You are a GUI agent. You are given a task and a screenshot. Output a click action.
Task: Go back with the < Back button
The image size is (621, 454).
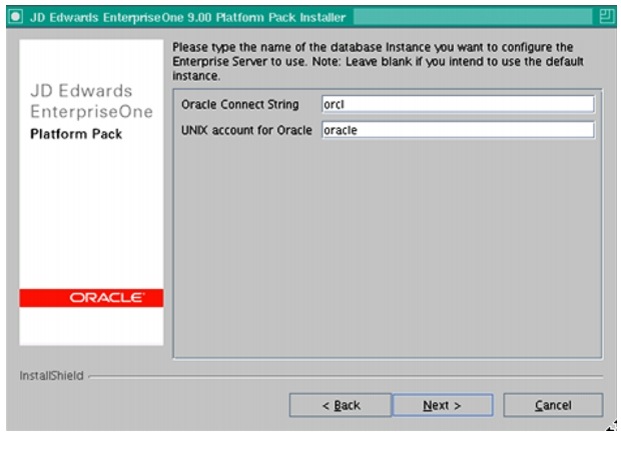coord(340,405)
